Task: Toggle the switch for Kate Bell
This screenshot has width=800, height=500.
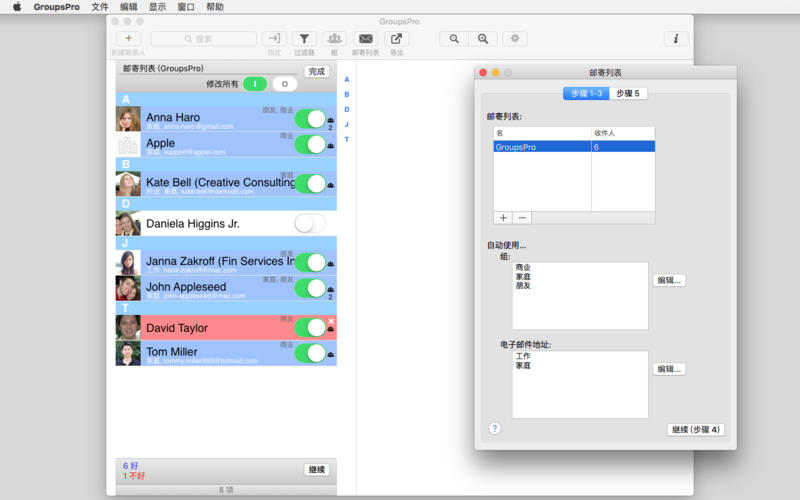Action: click(x=310, y=184)
